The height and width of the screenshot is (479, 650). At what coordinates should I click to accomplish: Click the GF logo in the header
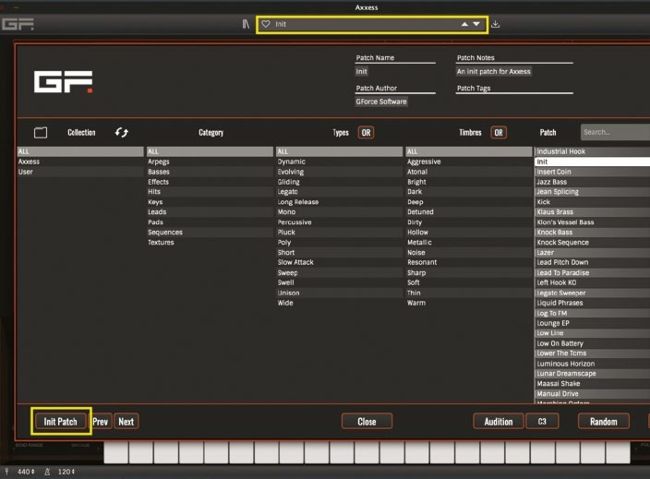tap(63, 82)
